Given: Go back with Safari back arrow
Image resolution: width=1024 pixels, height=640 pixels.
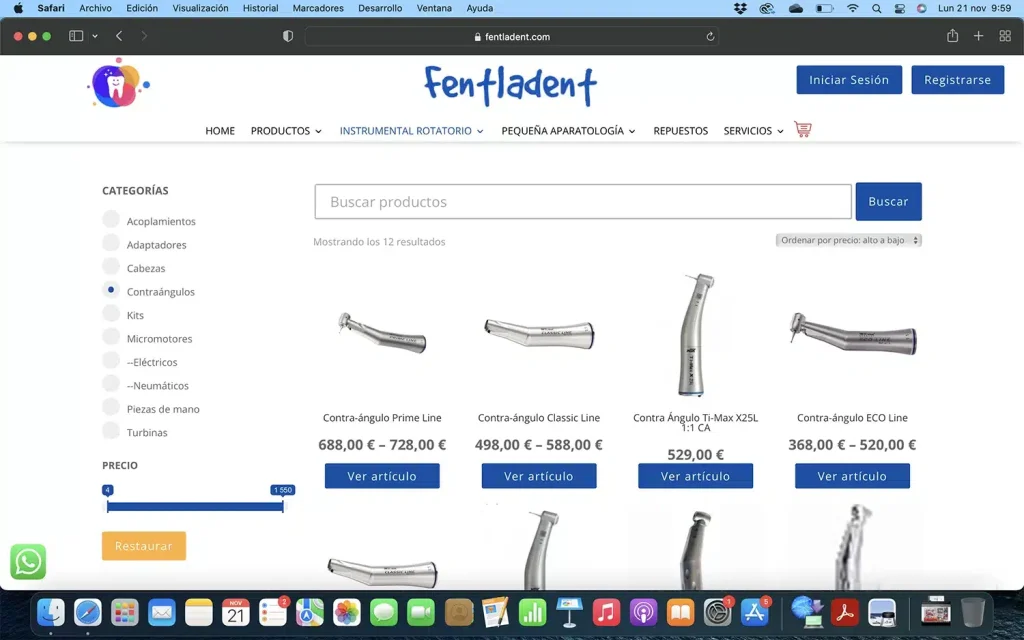Looking at the screenshot, I should (x=119, y=36).
